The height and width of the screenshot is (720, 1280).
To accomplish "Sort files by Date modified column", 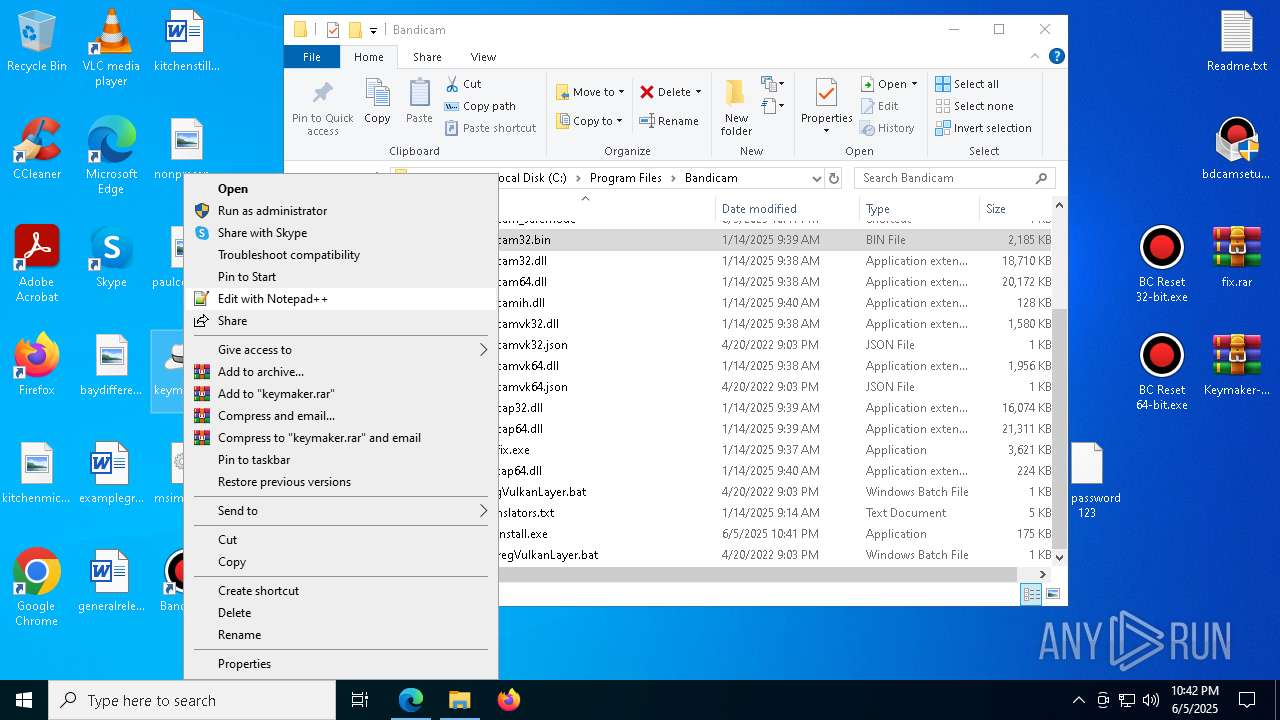I will point(787,209).
